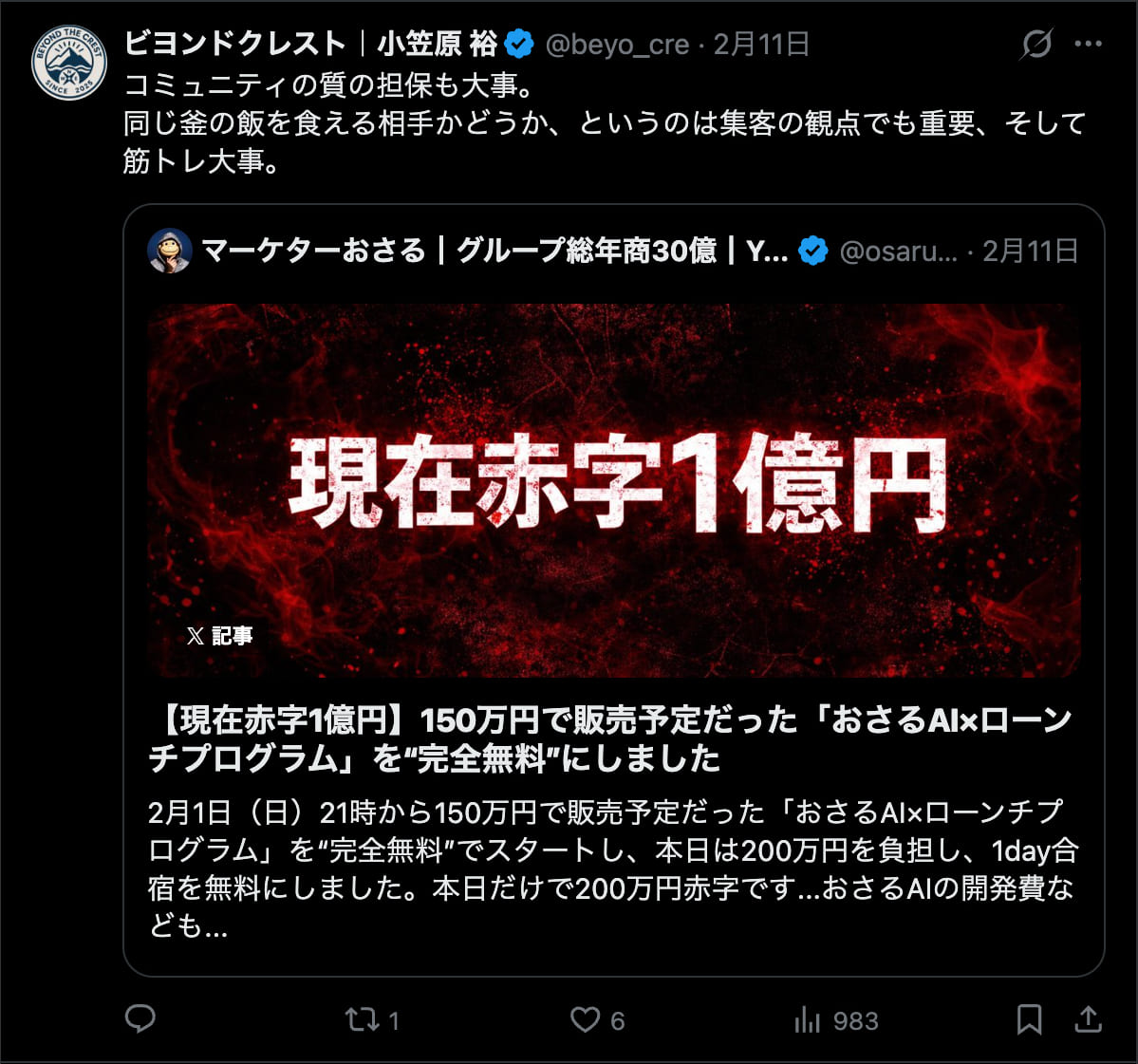Click the Grok slash-circle icon
This screenshot has width=1138, height=1064.
coord(1036,45)
